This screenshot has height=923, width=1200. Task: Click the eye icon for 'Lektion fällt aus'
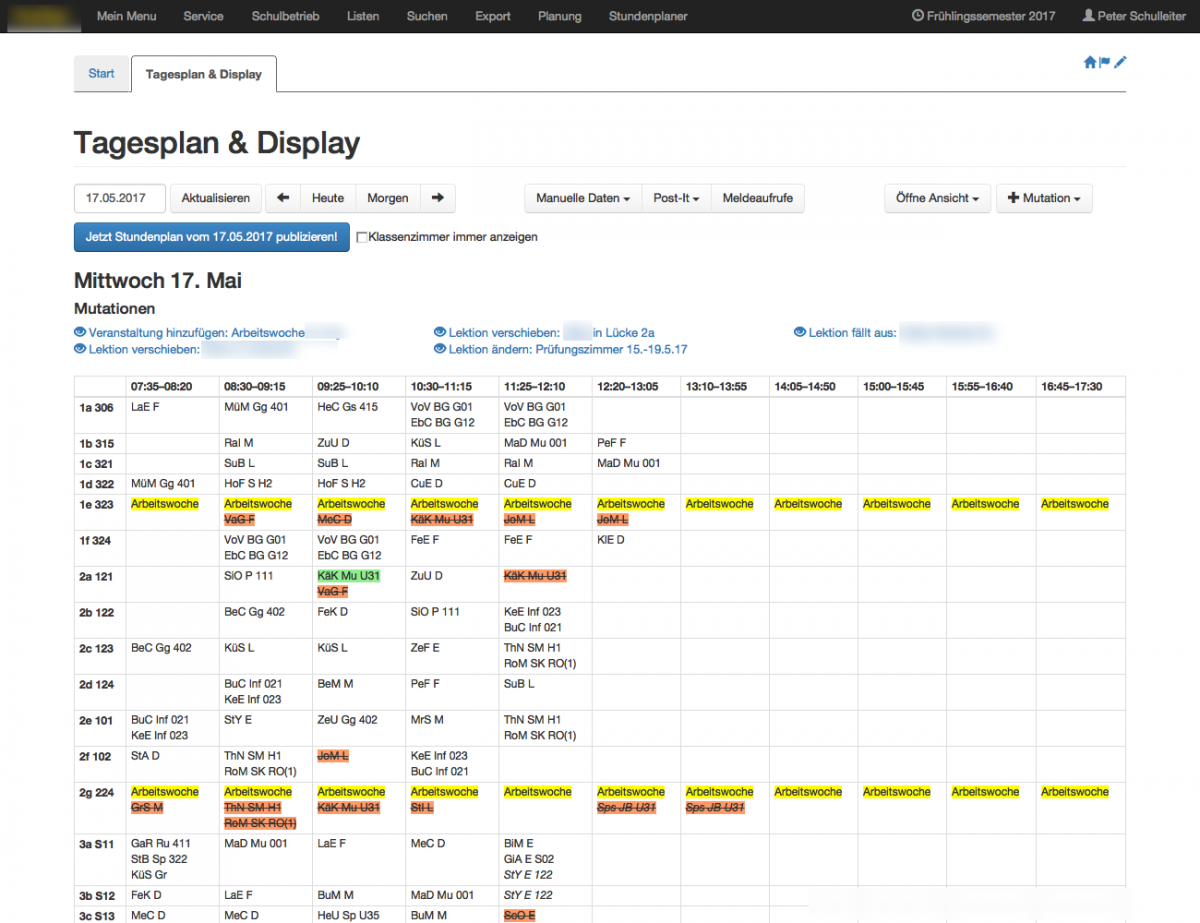tap(800, 332)
